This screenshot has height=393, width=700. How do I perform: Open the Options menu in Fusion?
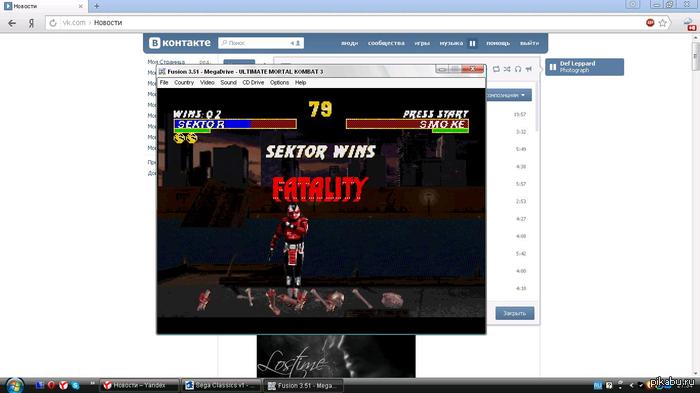pos(279,83)
